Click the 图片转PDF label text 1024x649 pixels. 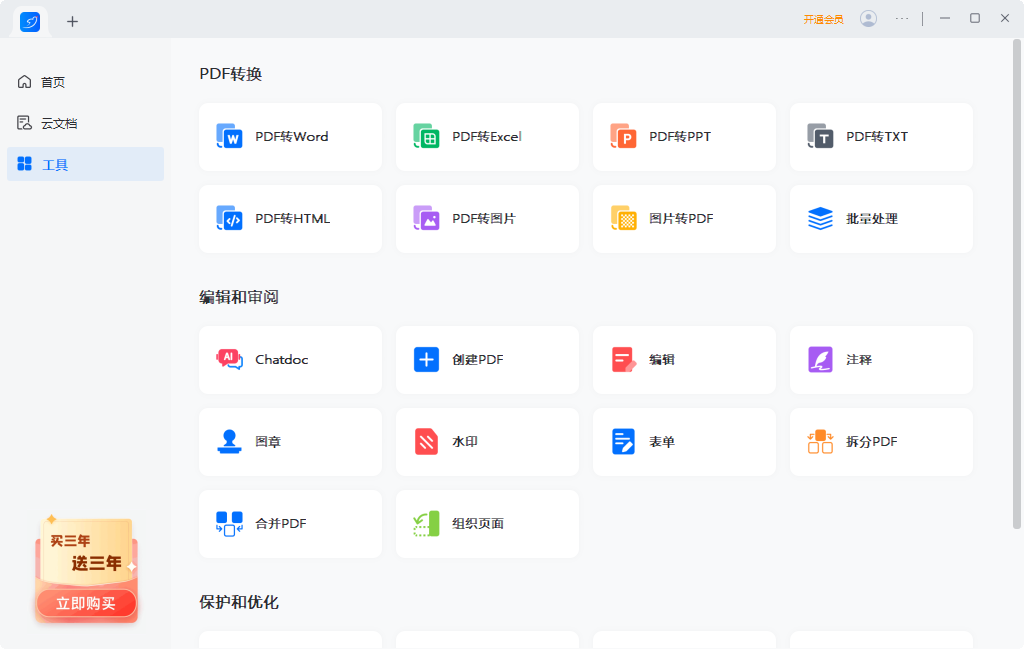(681, 219)
